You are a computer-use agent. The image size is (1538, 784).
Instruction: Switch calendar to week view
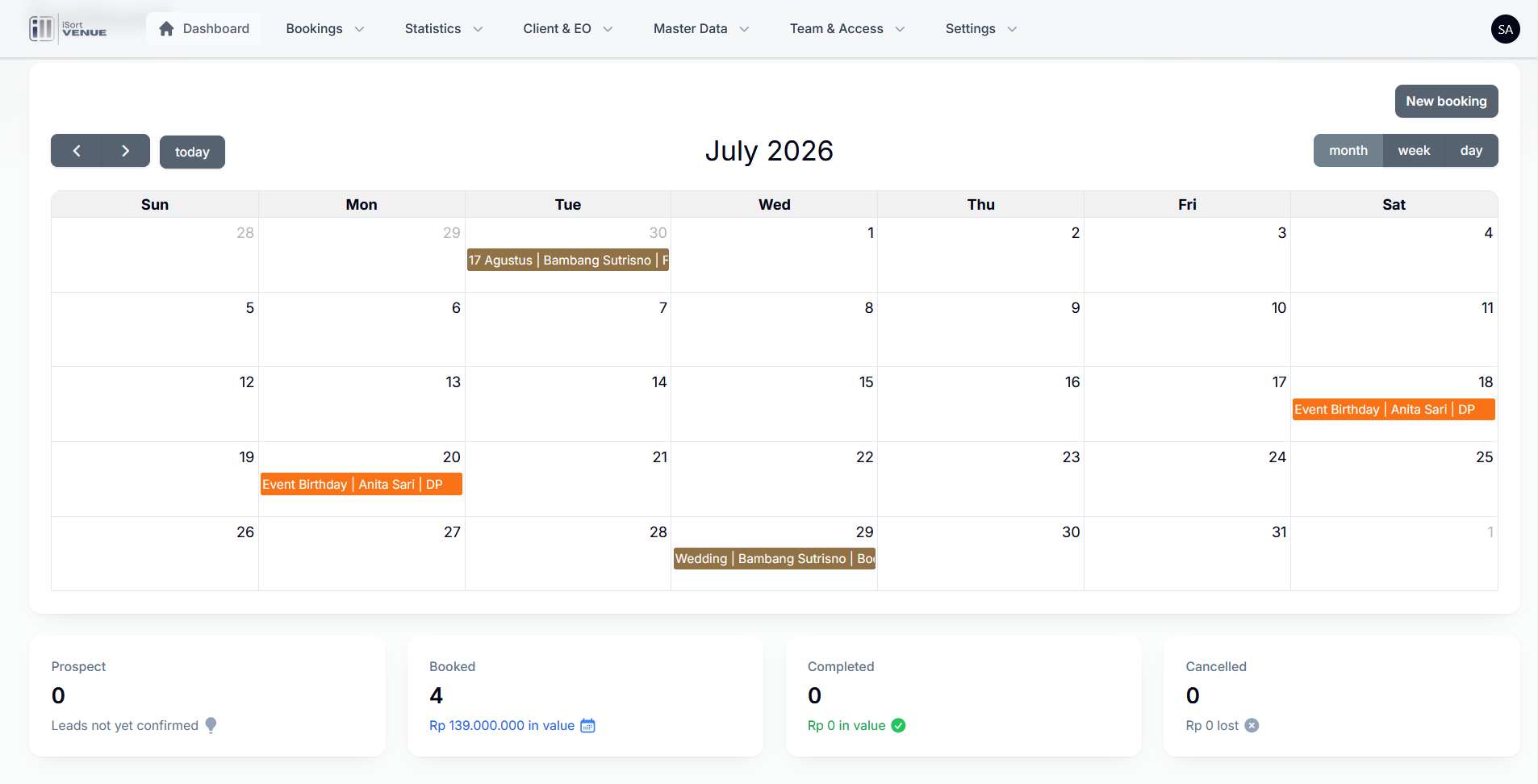(x=1414, y=151)
